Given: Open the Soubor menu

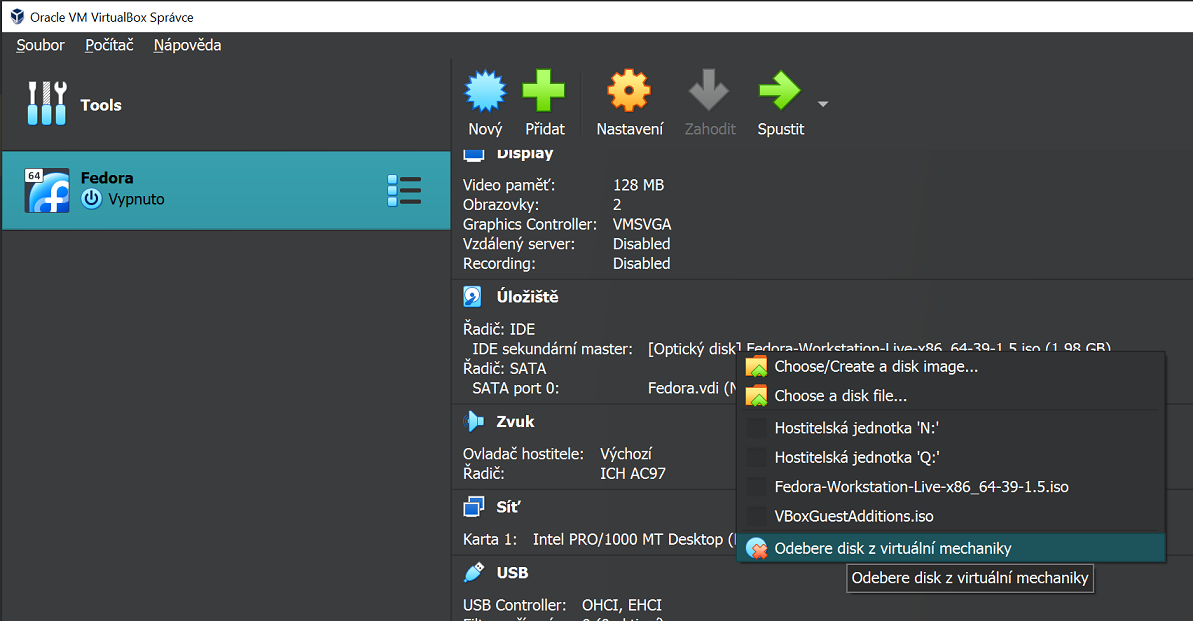Looking at the screenshot, I should pyautogui.click(x=40, y=45).
